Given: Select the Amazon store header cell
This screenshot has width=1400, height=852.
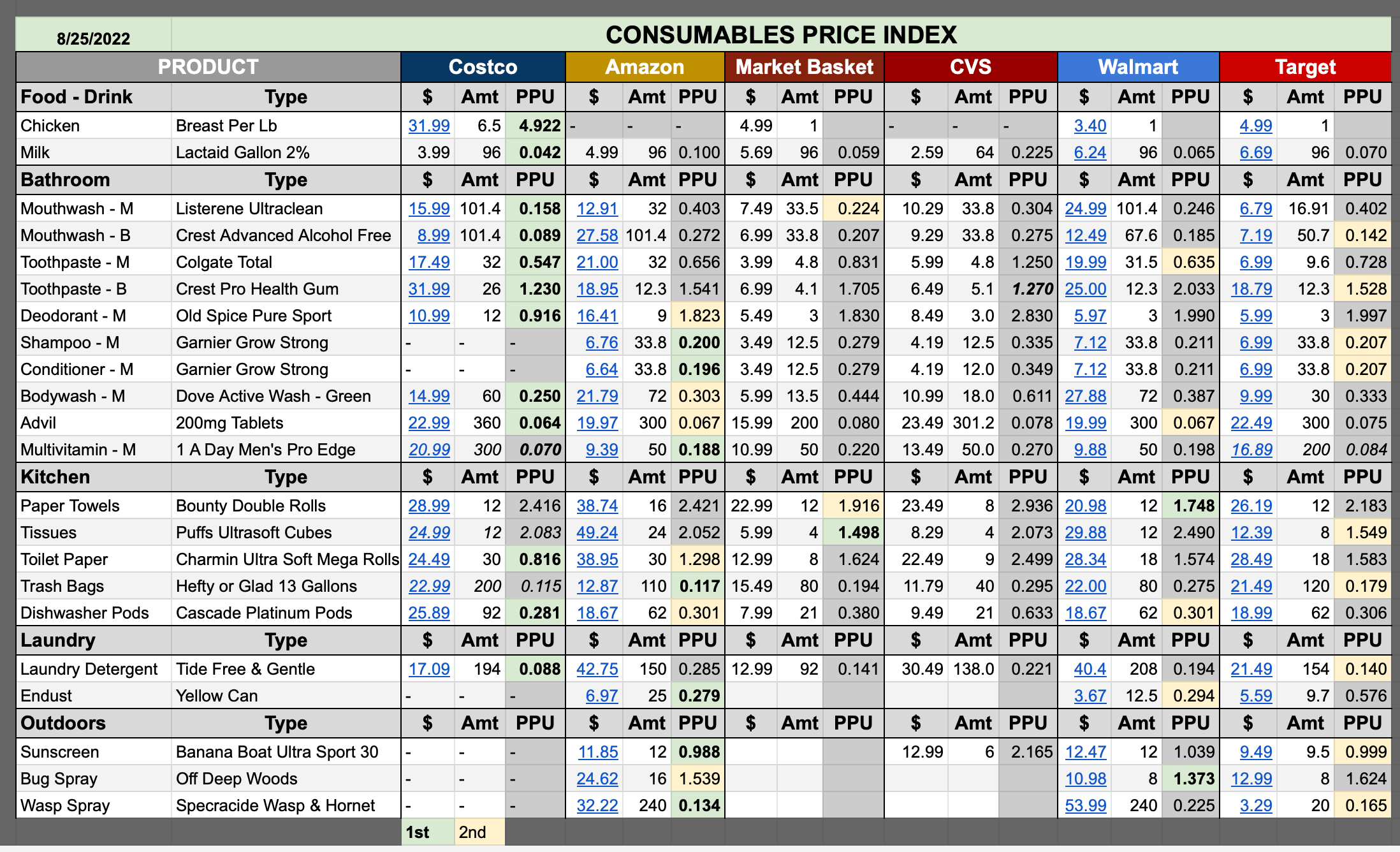Looking at the screenshot, I should (644, 67).
